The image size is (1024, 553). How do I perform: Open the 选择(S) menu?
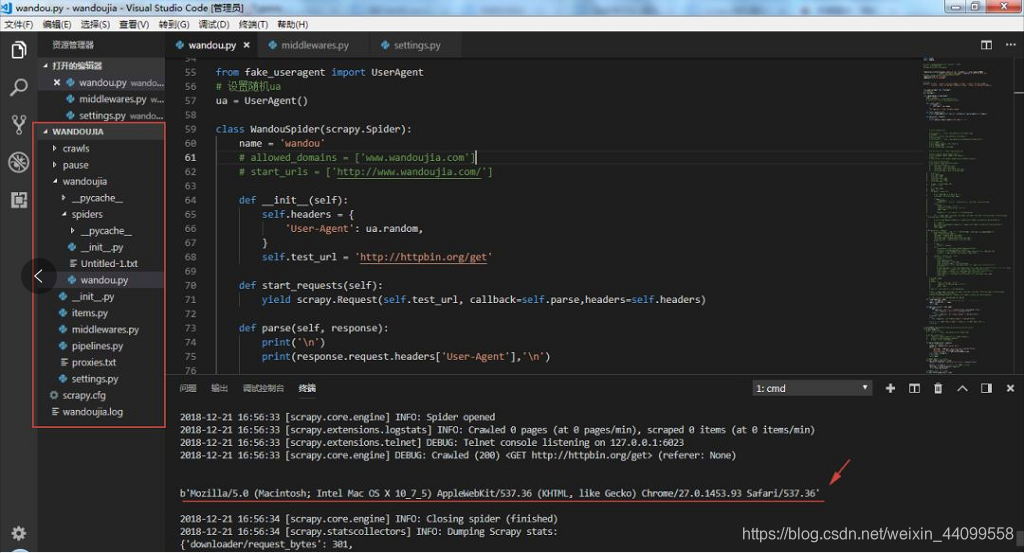pos(95,24)
